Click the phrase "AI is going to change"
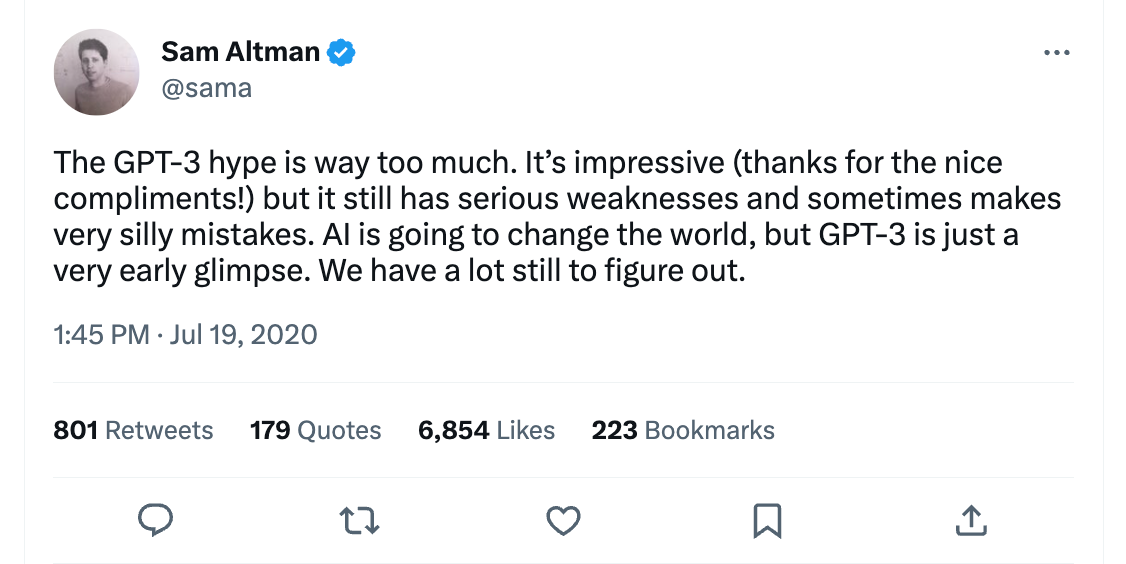1126x564 pixels. (435, 235)
